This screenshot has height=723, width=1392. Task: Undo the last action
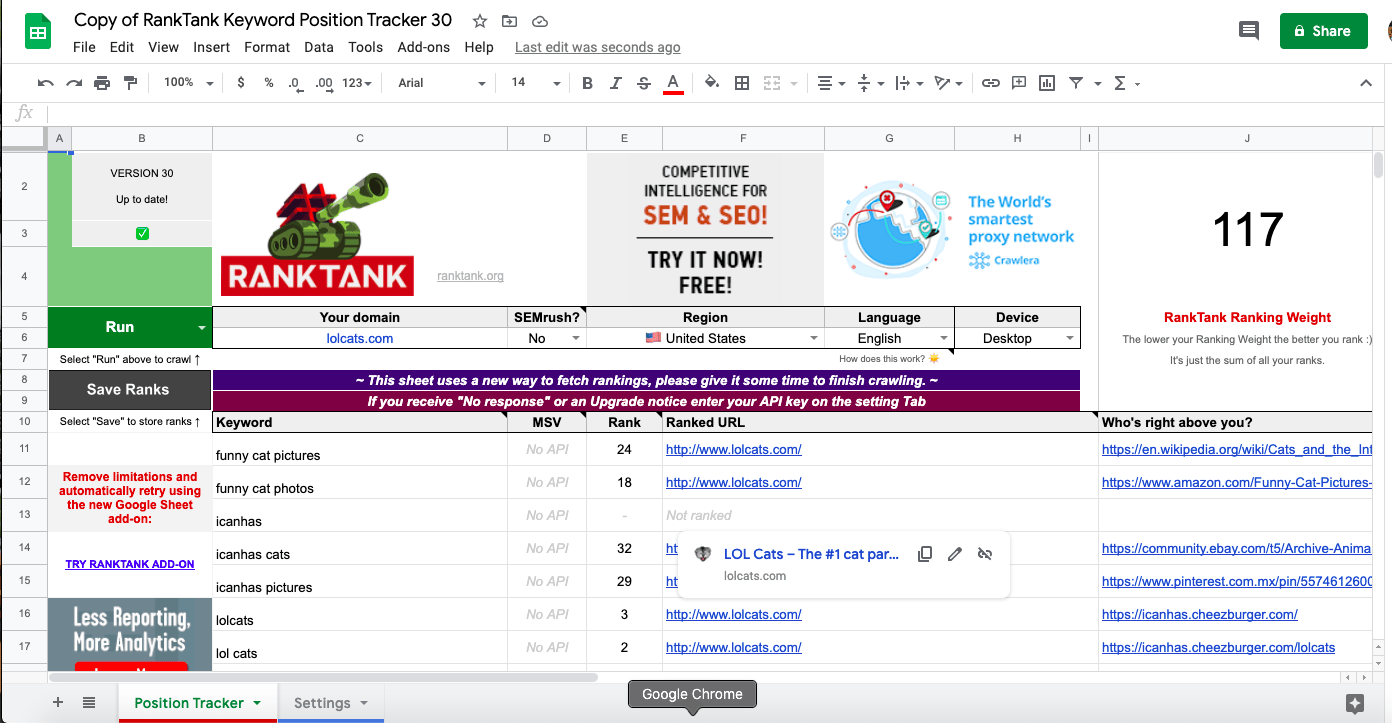(46, 83)
